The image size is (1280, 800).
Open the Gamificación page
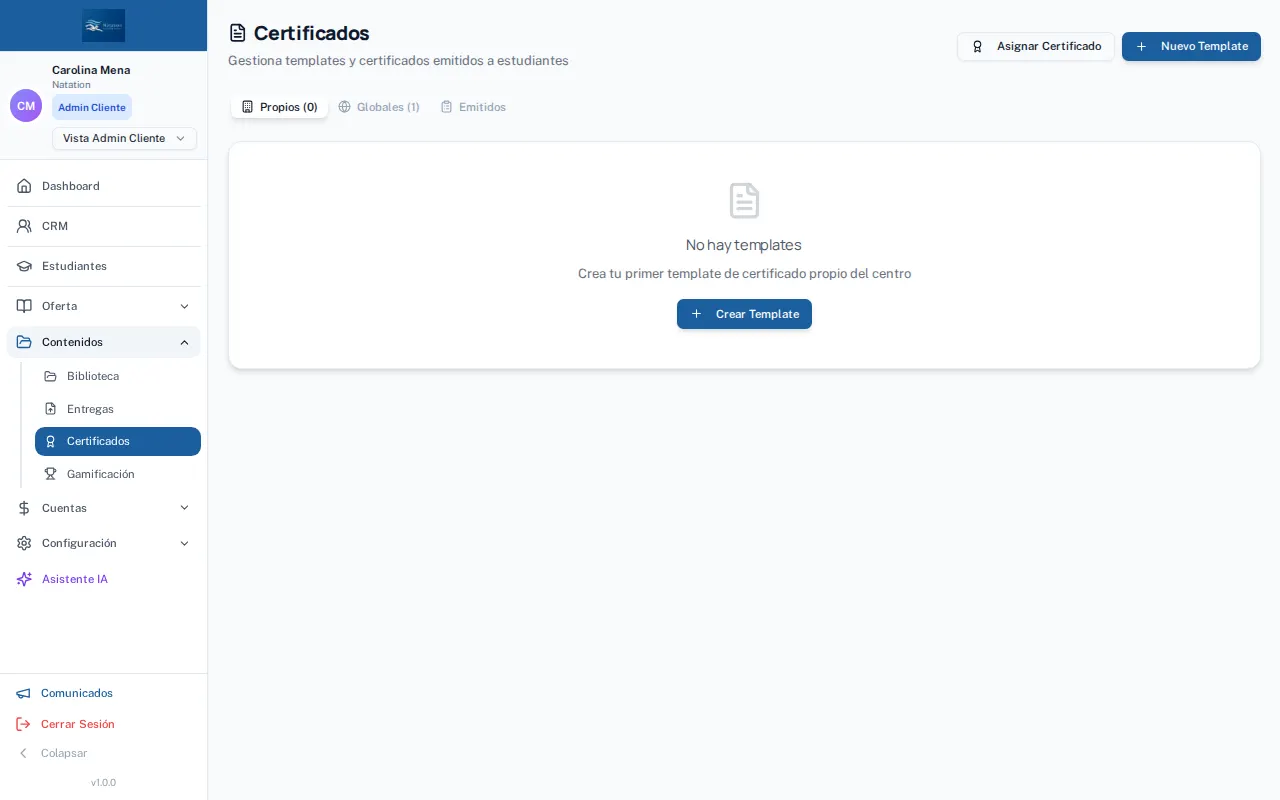tap(118, 474)
